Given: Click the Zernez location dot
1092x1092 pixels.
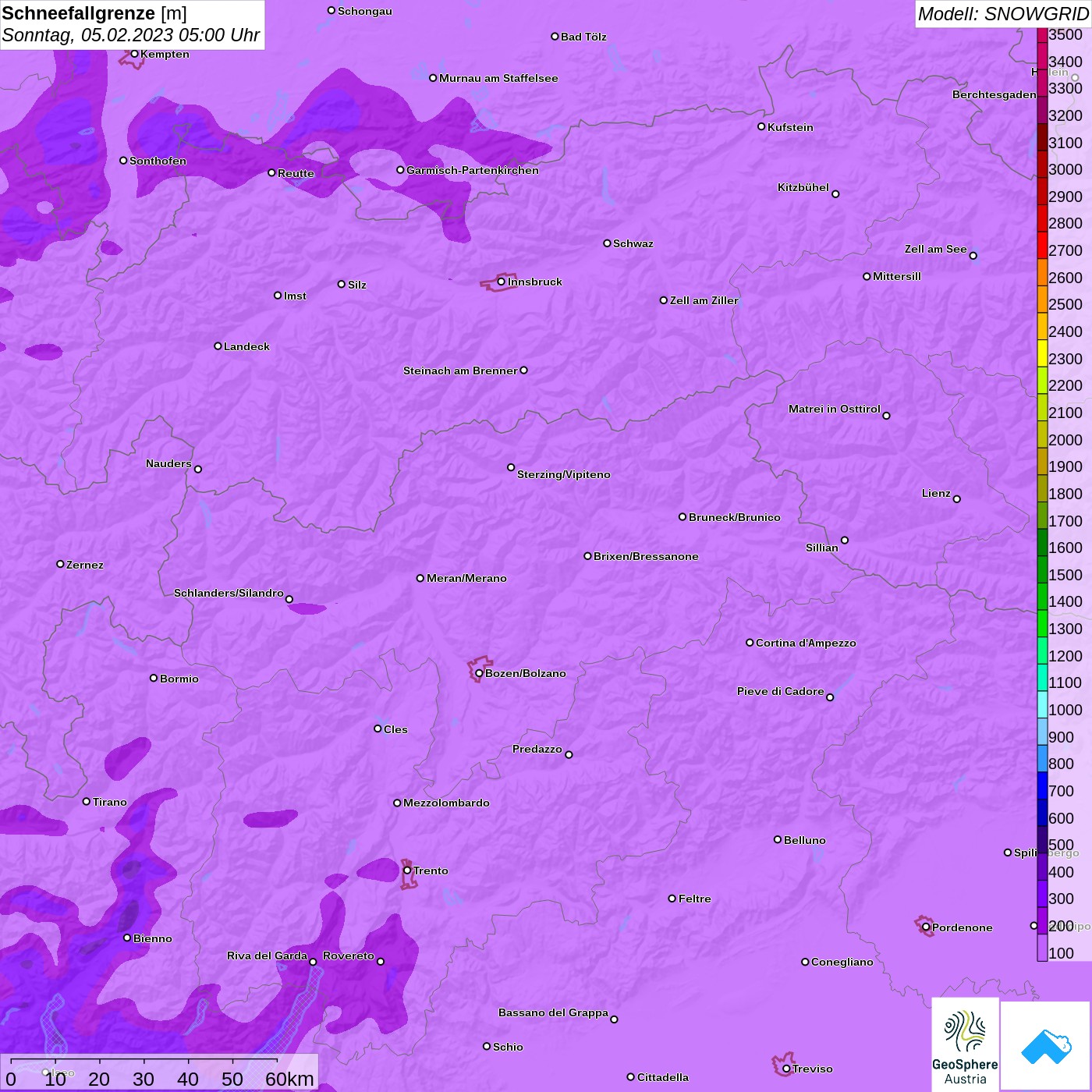Looking at the screenshot, I should (60, 564).
